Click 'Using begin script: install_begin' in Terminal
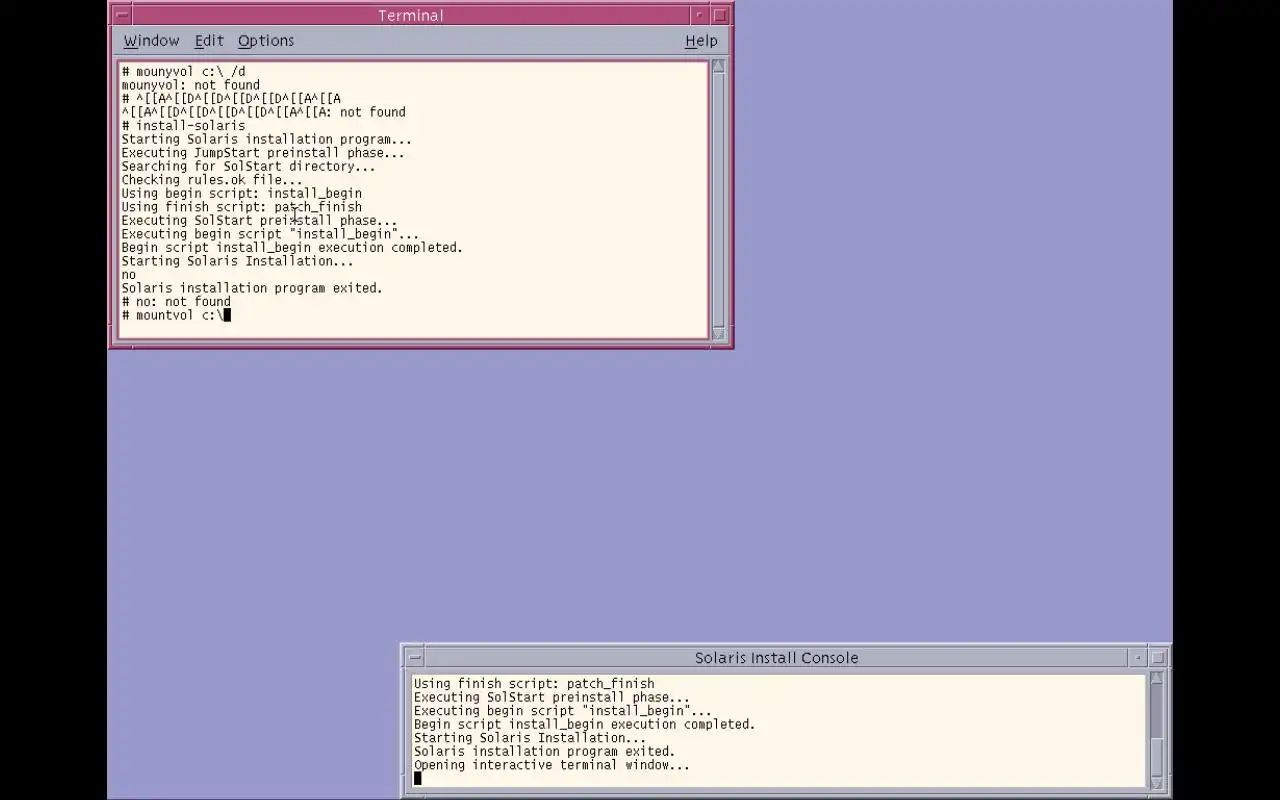 241,194
